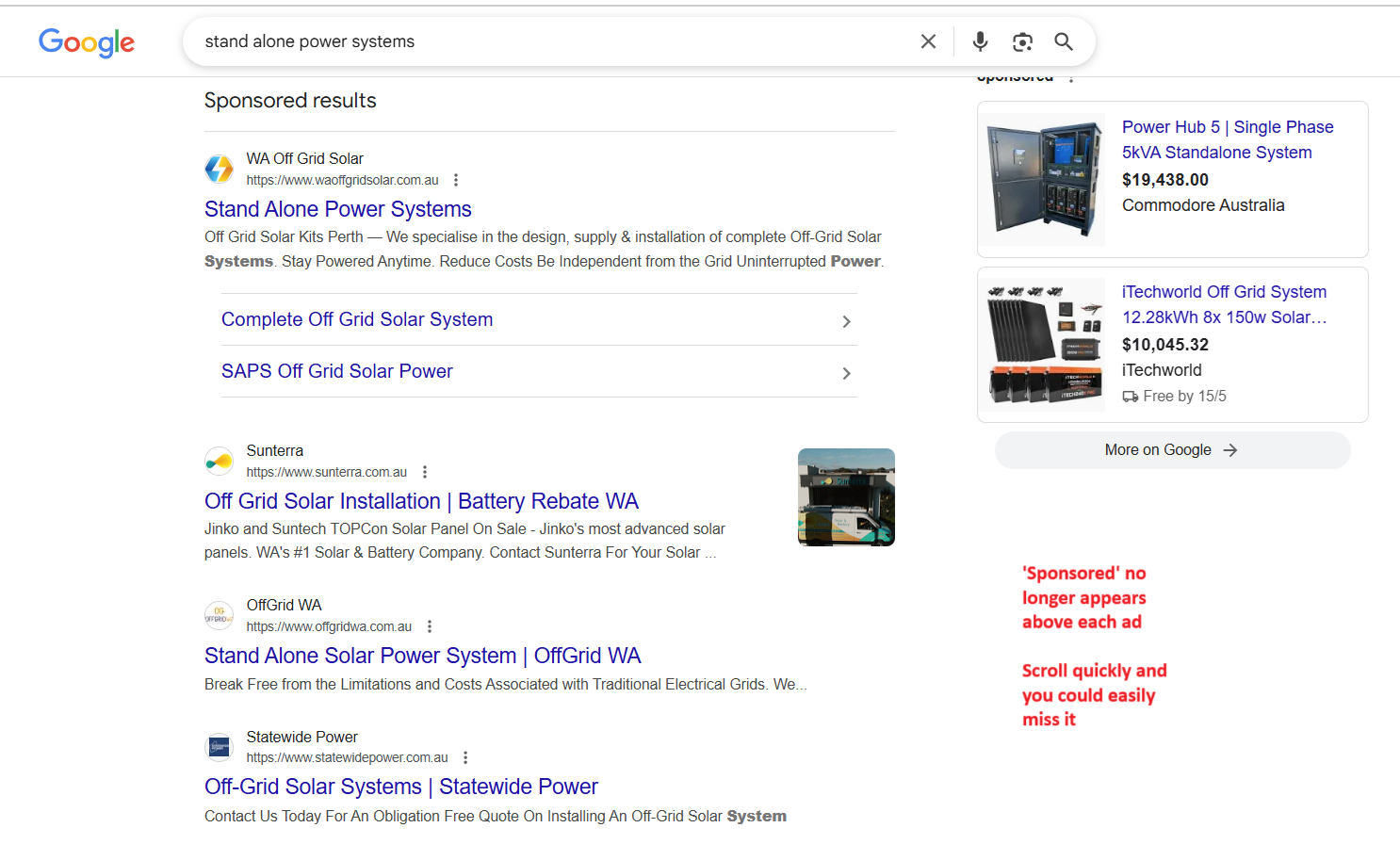Open 'iTechworld Off Grid System' product link
The height and width of the screenshot is (844, 1400).
click(1224, 304)
